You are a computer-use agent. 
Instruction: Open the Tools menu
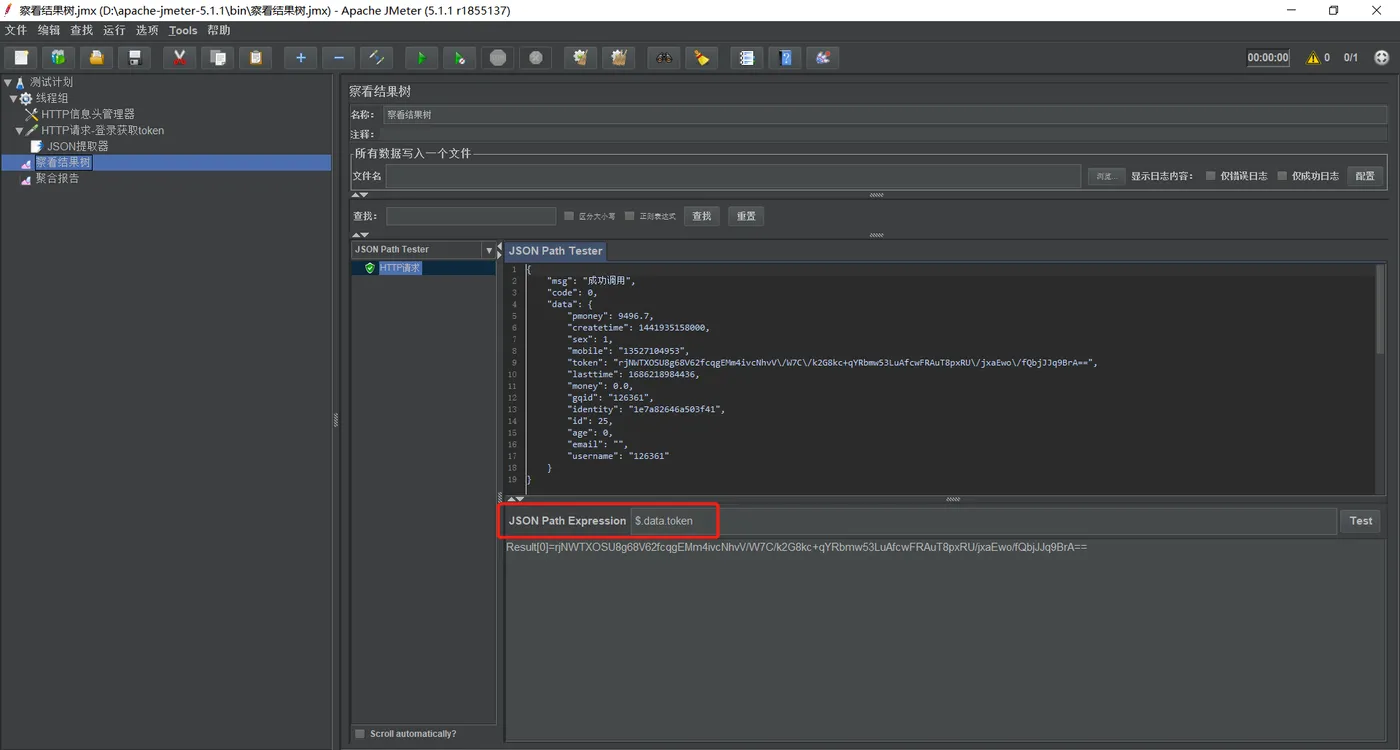point(183,31)
